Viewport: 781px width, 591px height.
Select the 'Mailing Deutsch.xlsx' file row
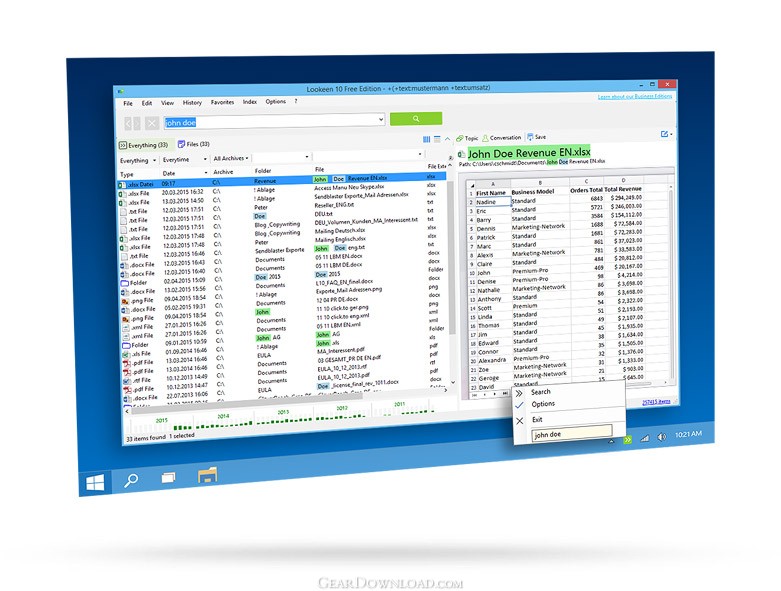(340, 231)
